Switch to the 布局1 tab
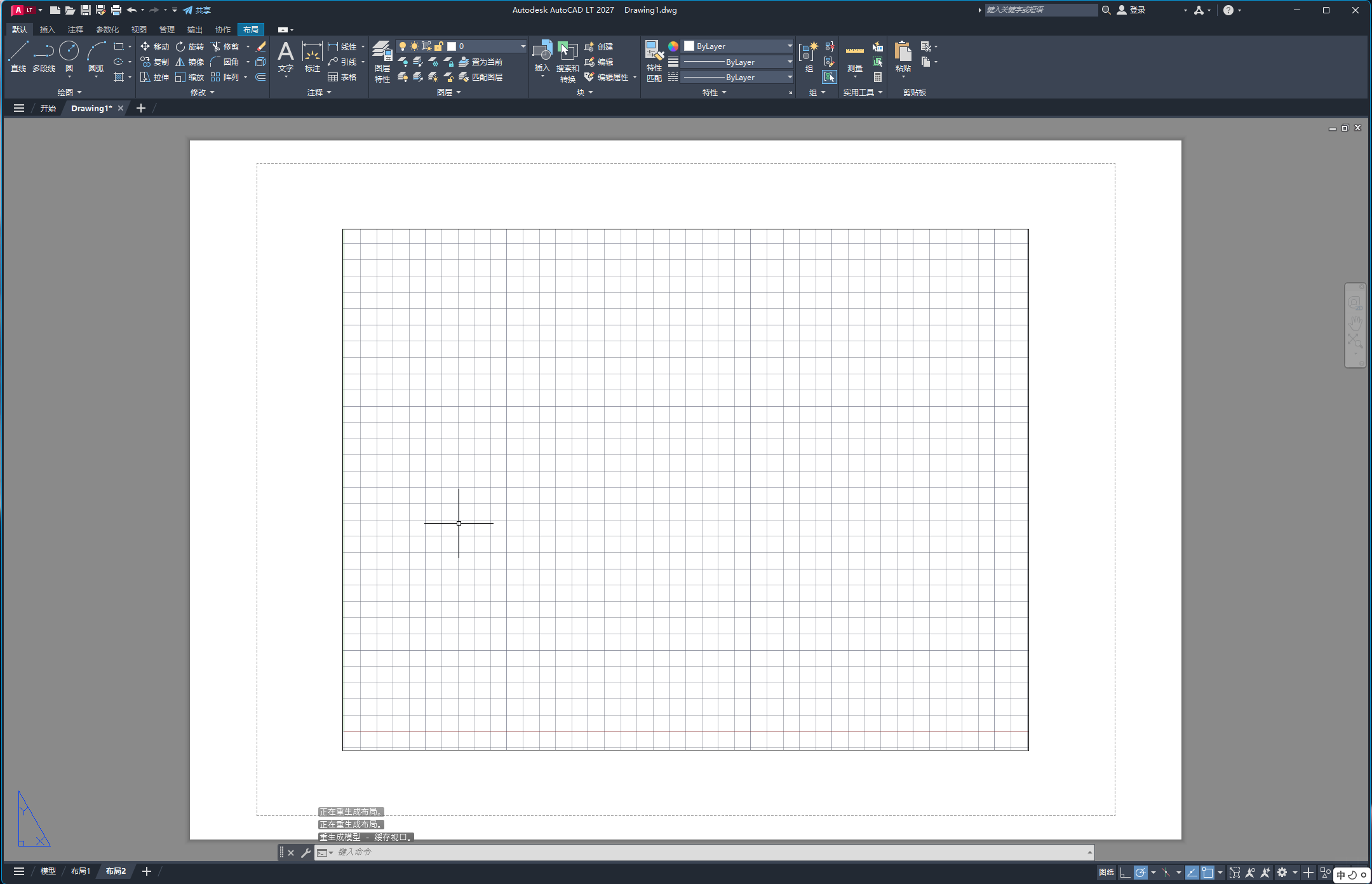The image size is (1372, 884). click(x=81, y=871)
